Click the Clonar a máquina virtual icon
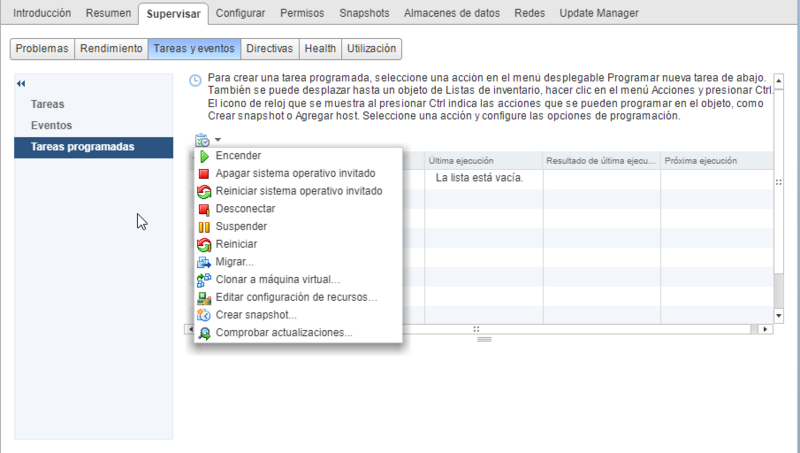Screen dimensions: 800x453 tap(204, 280)
